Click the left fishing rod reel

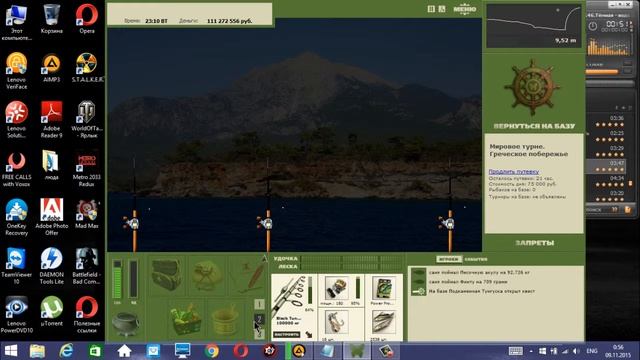click(x=132, y=223)
